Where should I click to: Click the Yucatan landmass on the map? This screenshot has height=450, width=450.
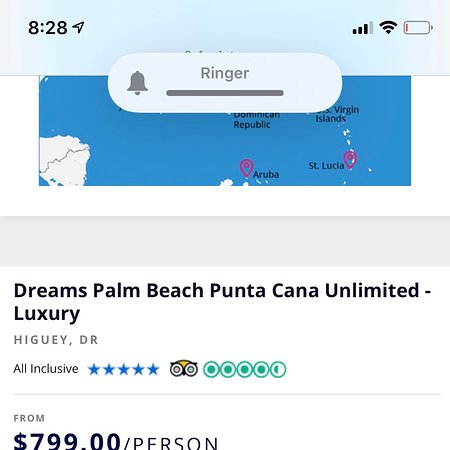tap(64, 160)
